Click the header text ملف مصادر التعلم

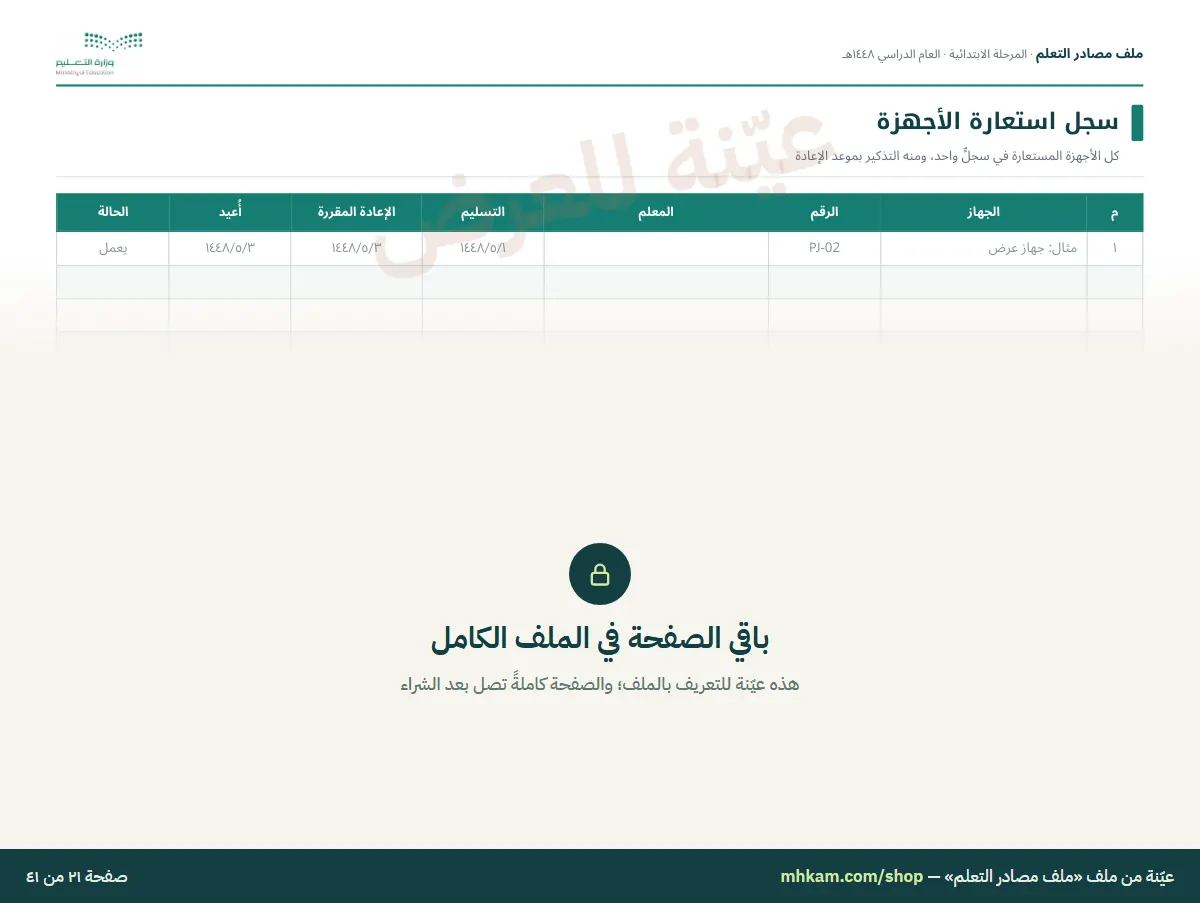pos(1089,53)
